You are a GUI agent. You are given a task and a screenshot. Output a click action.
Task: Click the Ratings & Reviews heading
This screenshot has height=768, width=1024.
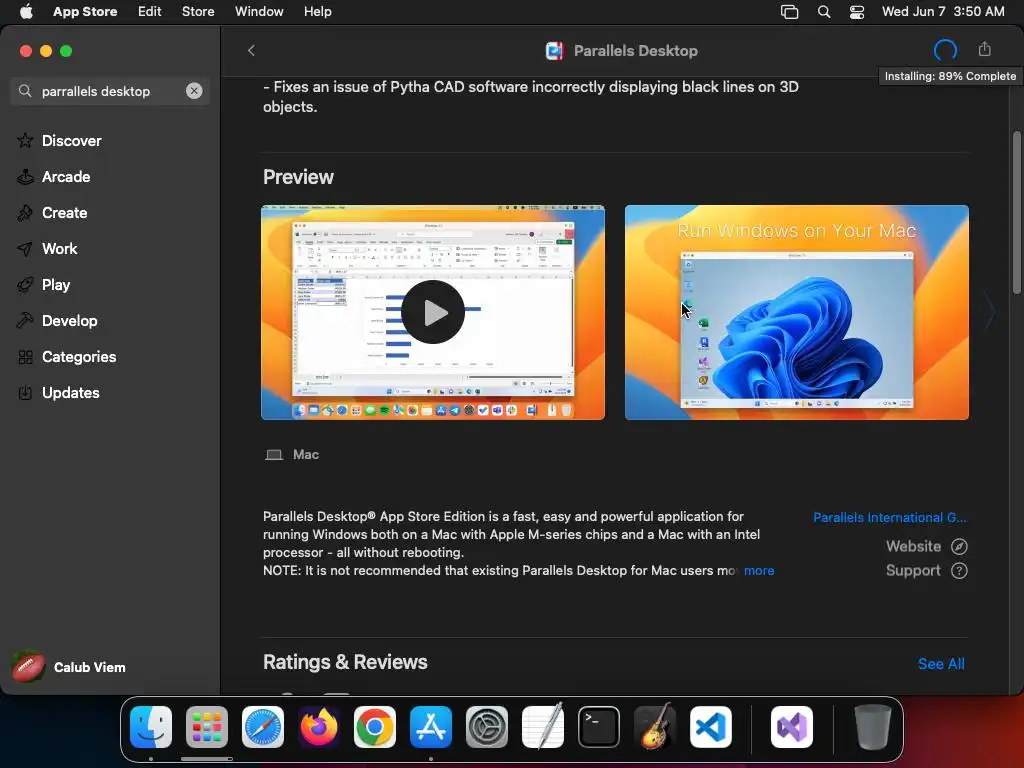(345, 662)
